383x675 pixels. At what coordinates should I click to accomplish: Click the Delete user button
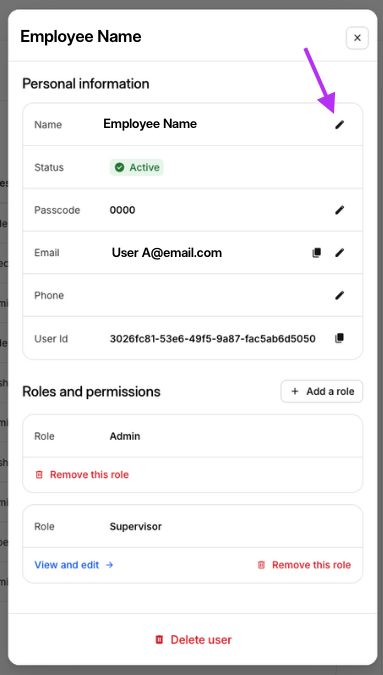[193, 640]
